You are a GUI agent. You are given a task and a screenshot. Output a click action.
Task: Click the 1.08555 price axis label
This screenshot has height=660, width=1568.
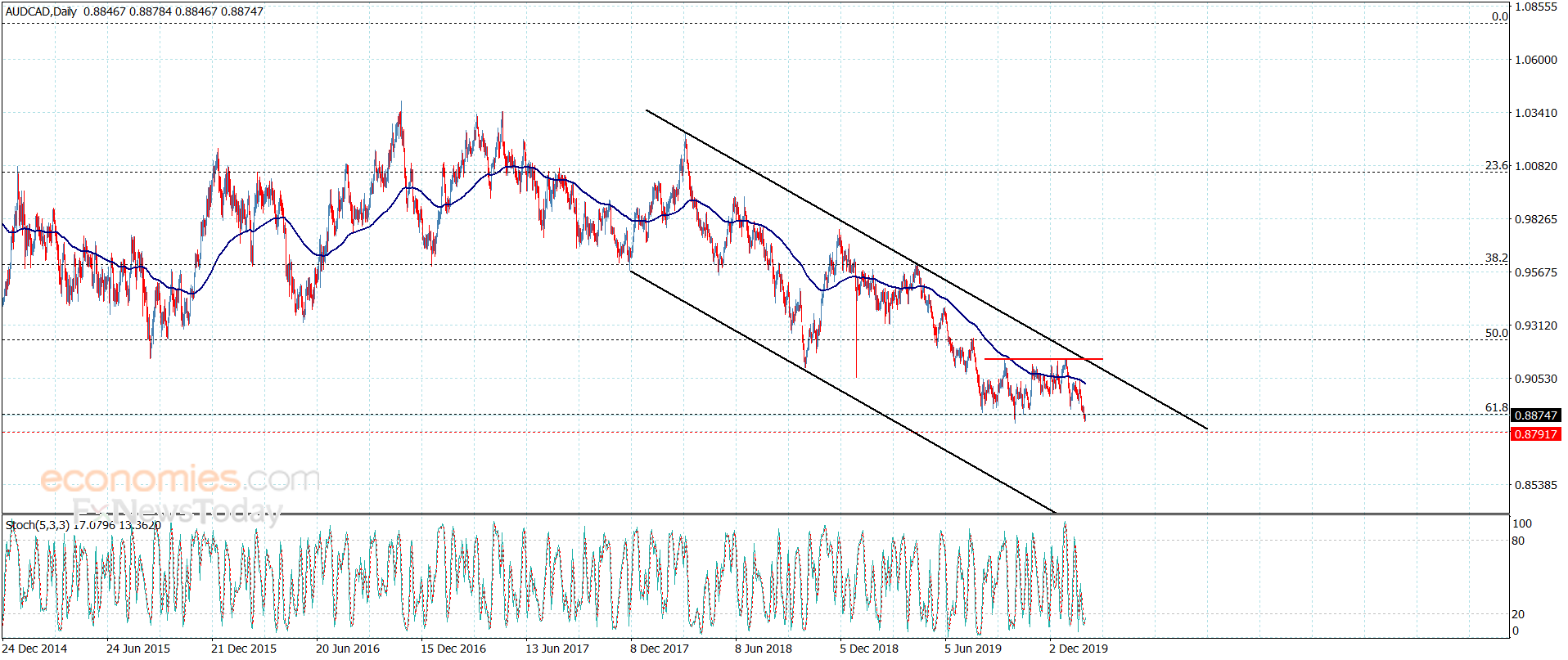1536,7
